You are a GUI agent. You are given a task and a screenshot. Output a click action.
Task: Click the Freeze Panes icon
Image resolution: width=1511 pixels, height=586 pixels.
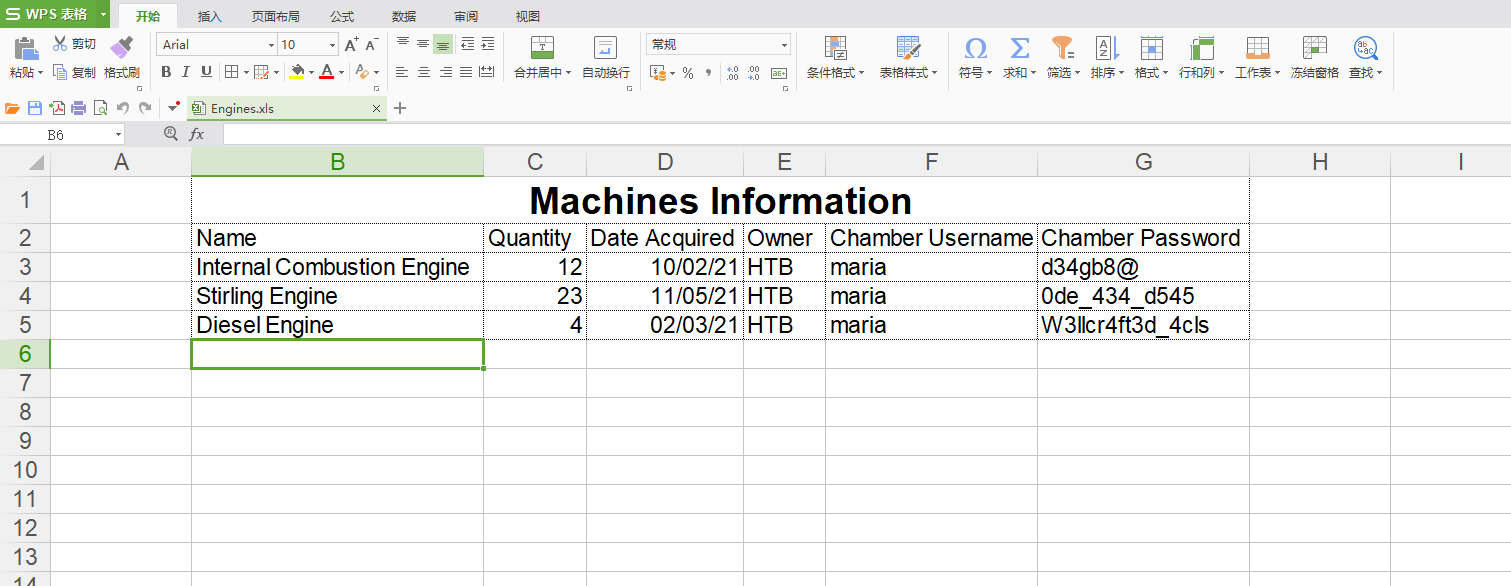pos(1314,48)
